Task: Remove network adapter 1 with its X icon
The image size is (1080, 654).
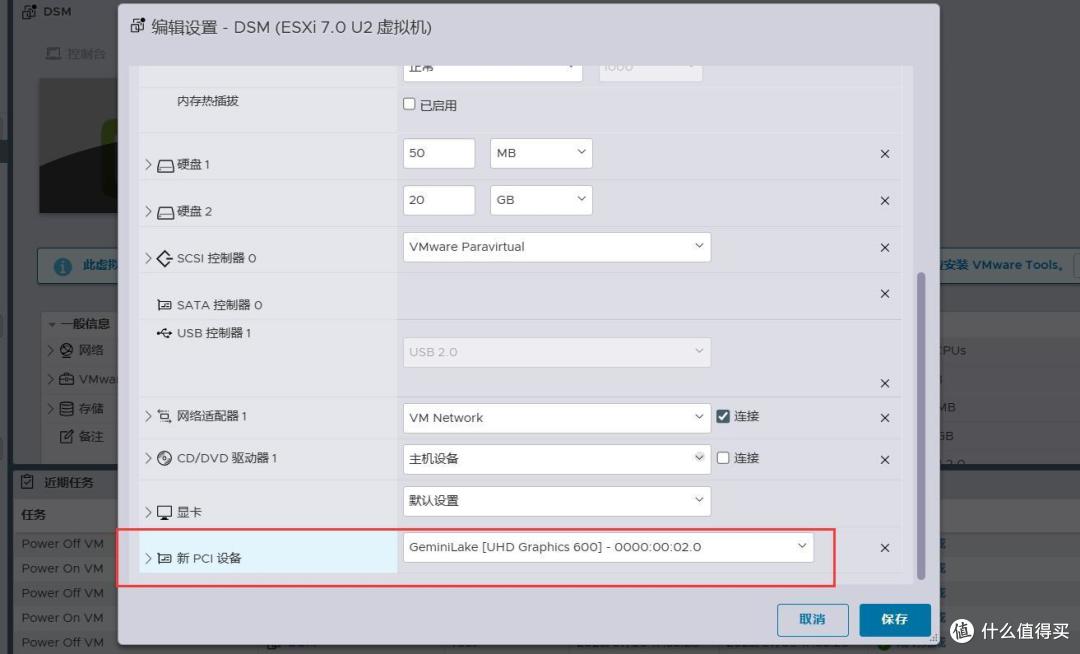Action: (x=885, y=418)
